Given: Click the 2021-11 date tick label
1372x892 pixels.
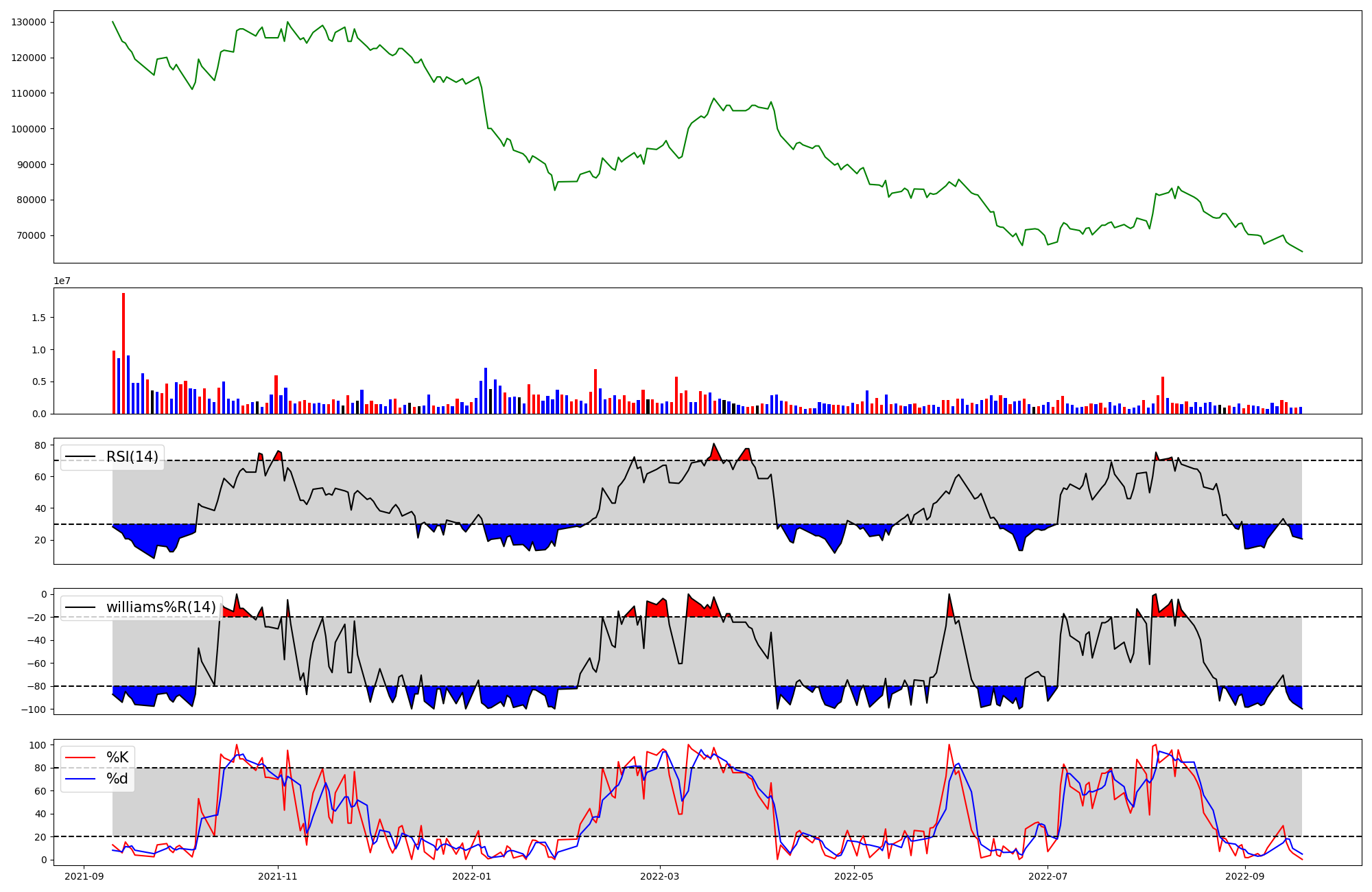Looking at the screenshot, I should point(278,876).
